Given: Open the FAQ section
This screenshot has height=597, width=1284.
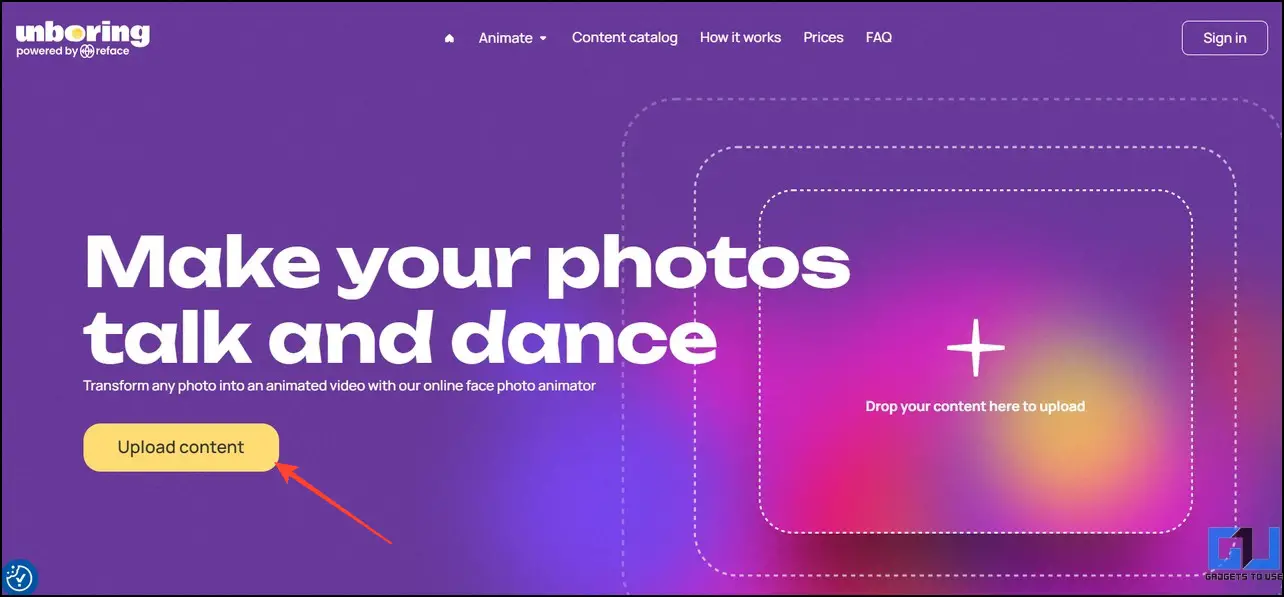Looking at the screenshot, I should point(879,37).
